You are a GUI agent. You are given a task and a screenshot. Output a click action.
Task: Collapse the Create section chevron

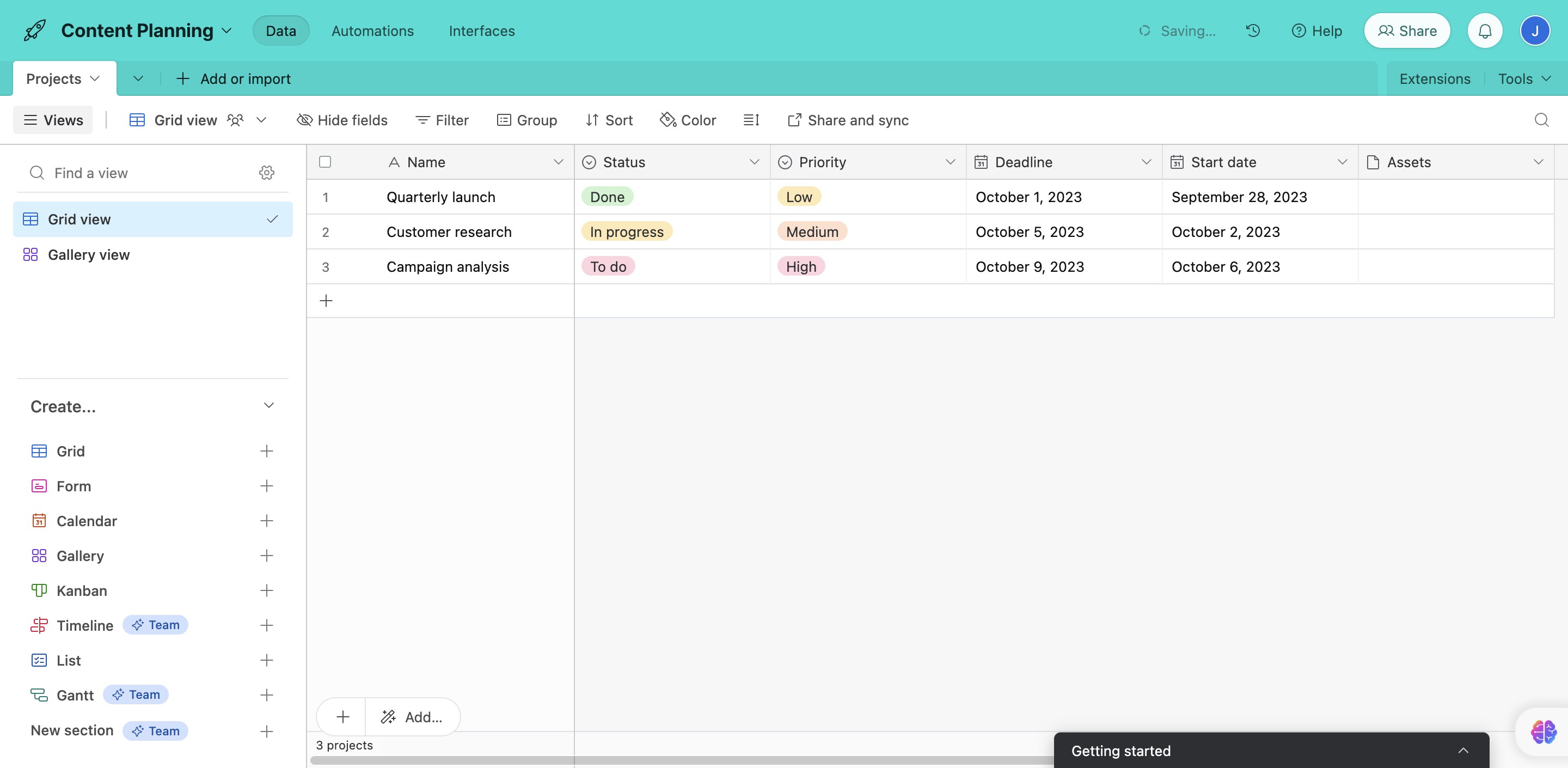[x=268, y=406]
